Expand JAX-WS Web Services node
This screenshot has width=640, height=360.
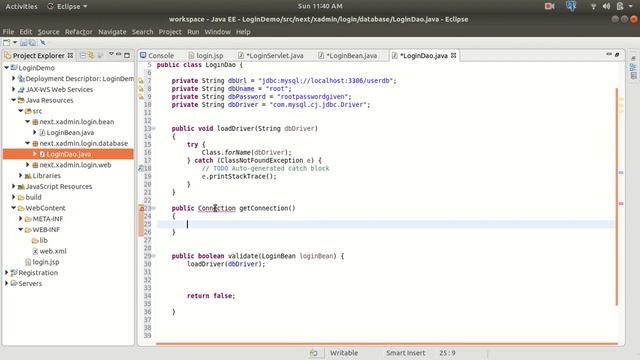(13, 89)
